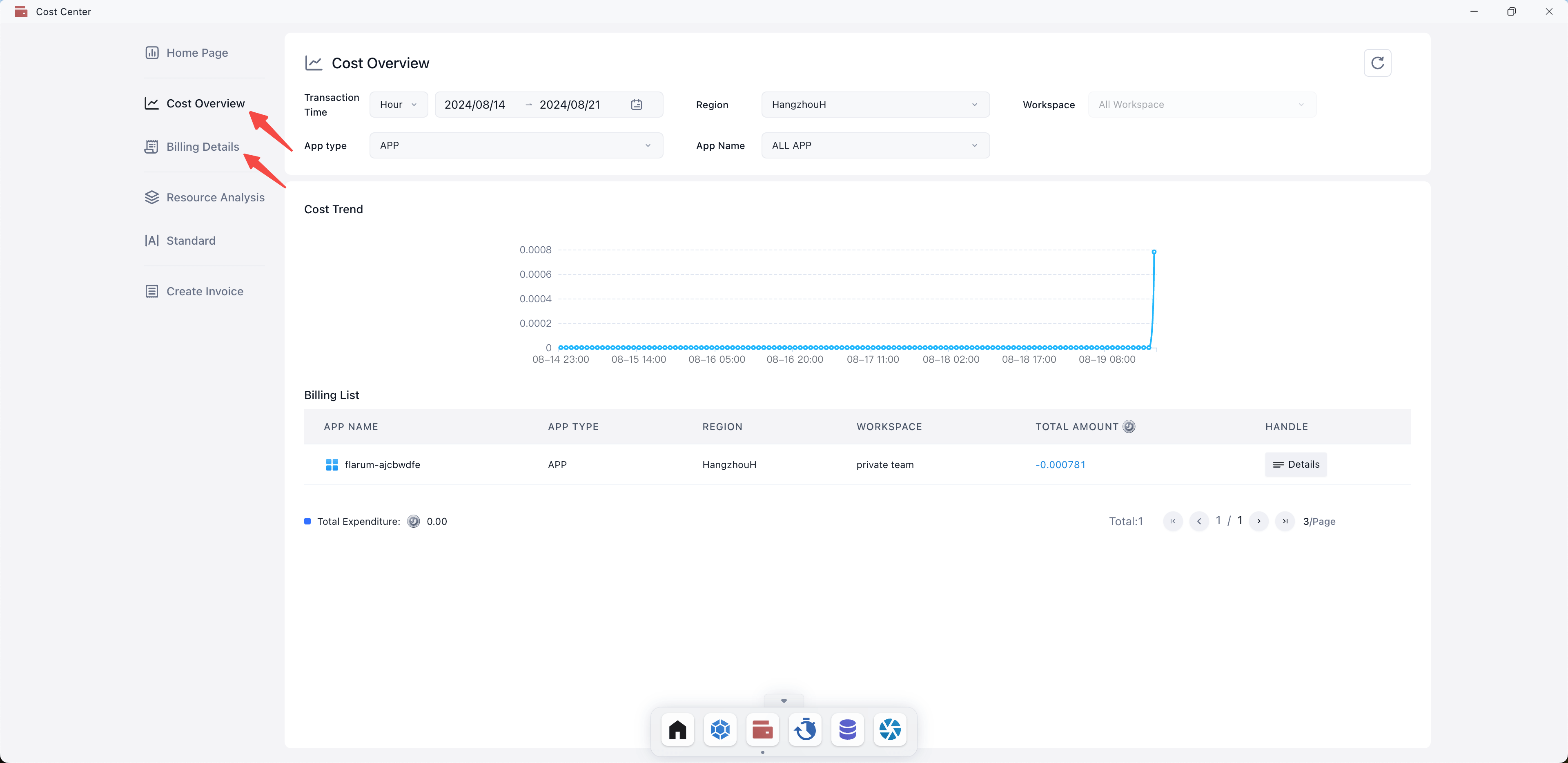Open the App Name ALL APP dropdown
This screenshot has width=1568, height=763.
875,145
